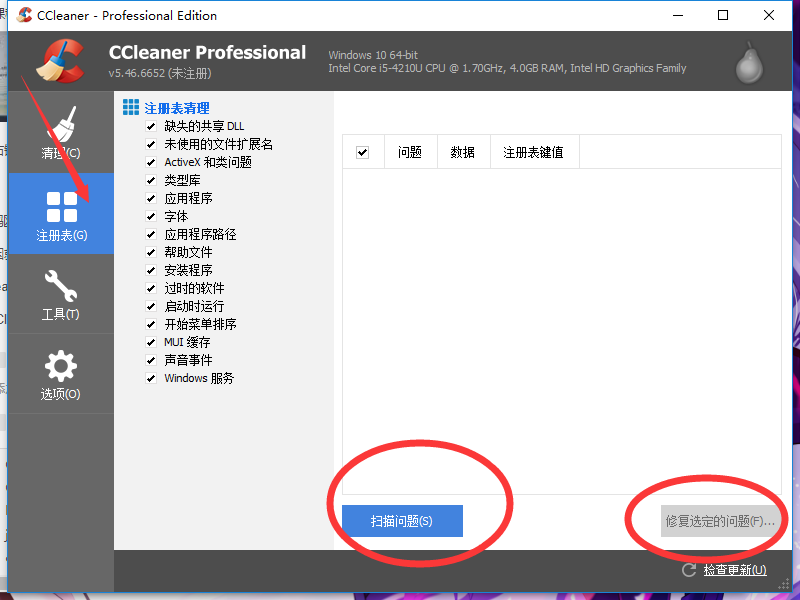
Task: Uncheck 未使用的文件扩展名 checkbox
Action: coord(151,144)
